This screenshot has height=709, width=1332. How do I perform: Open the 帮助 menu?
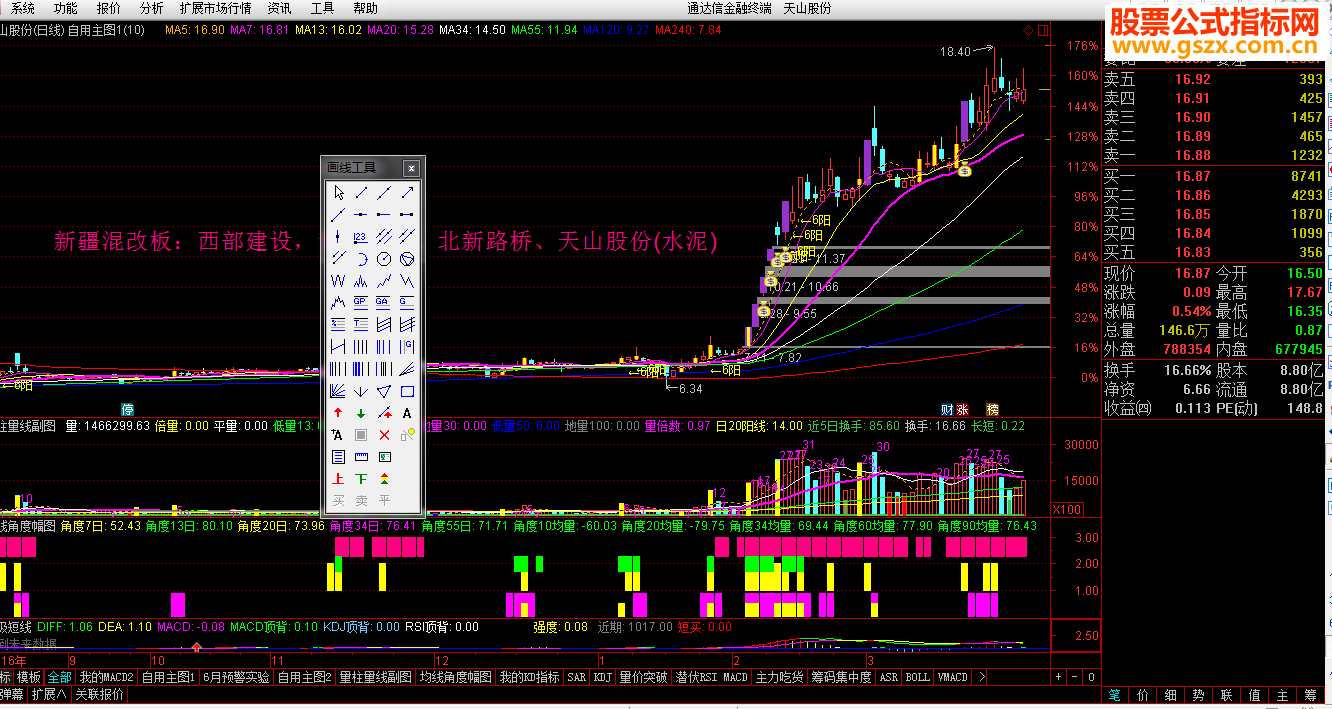[x=365, y=8]
